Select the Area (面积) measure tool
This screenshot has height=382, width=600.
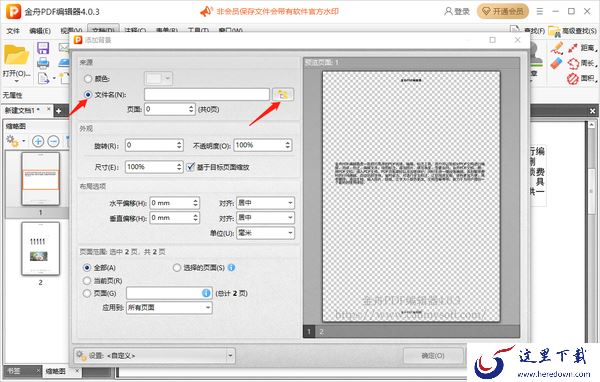[582, 78]
